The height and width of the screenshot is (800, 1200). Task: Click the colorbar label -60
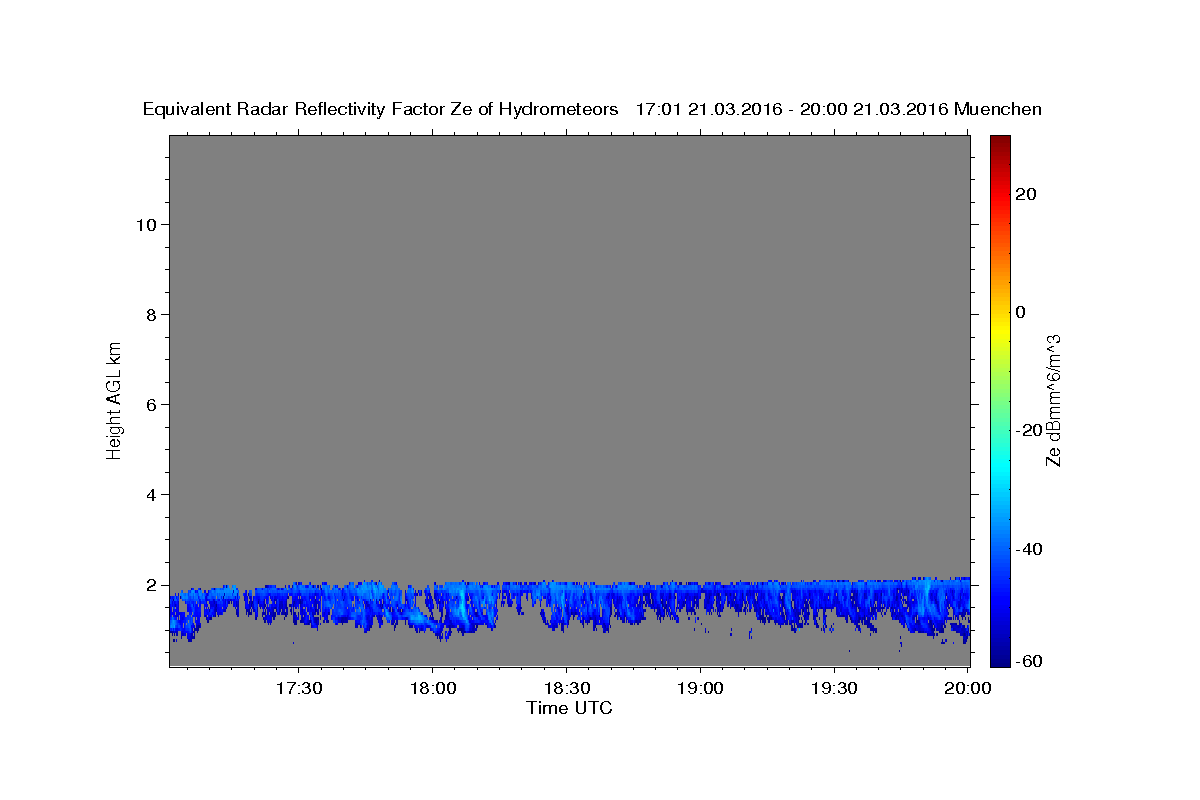coord(1029,661)
